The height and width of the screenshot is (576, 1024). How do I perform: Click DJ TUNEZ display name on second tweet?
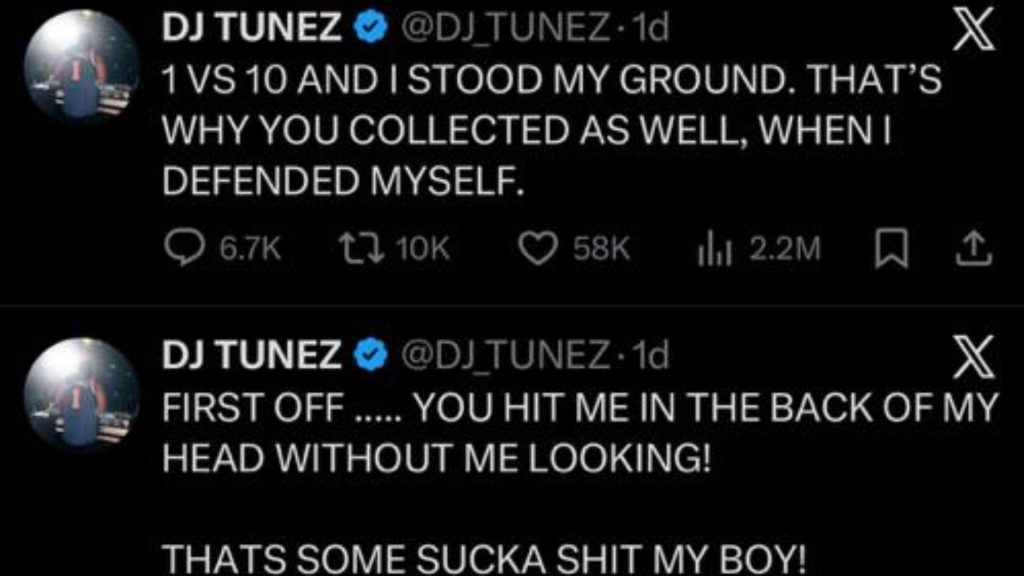point(252,354)
